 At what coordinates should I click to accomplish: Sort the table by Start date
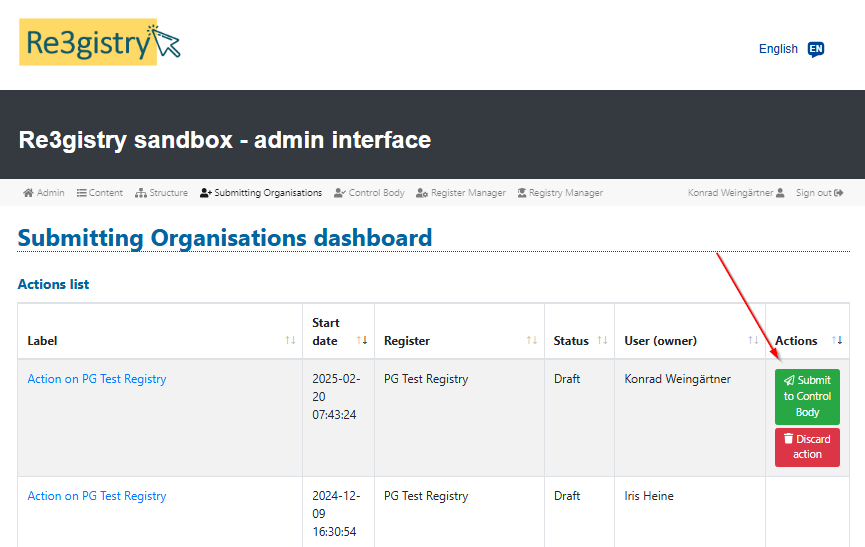click(362, 341)
